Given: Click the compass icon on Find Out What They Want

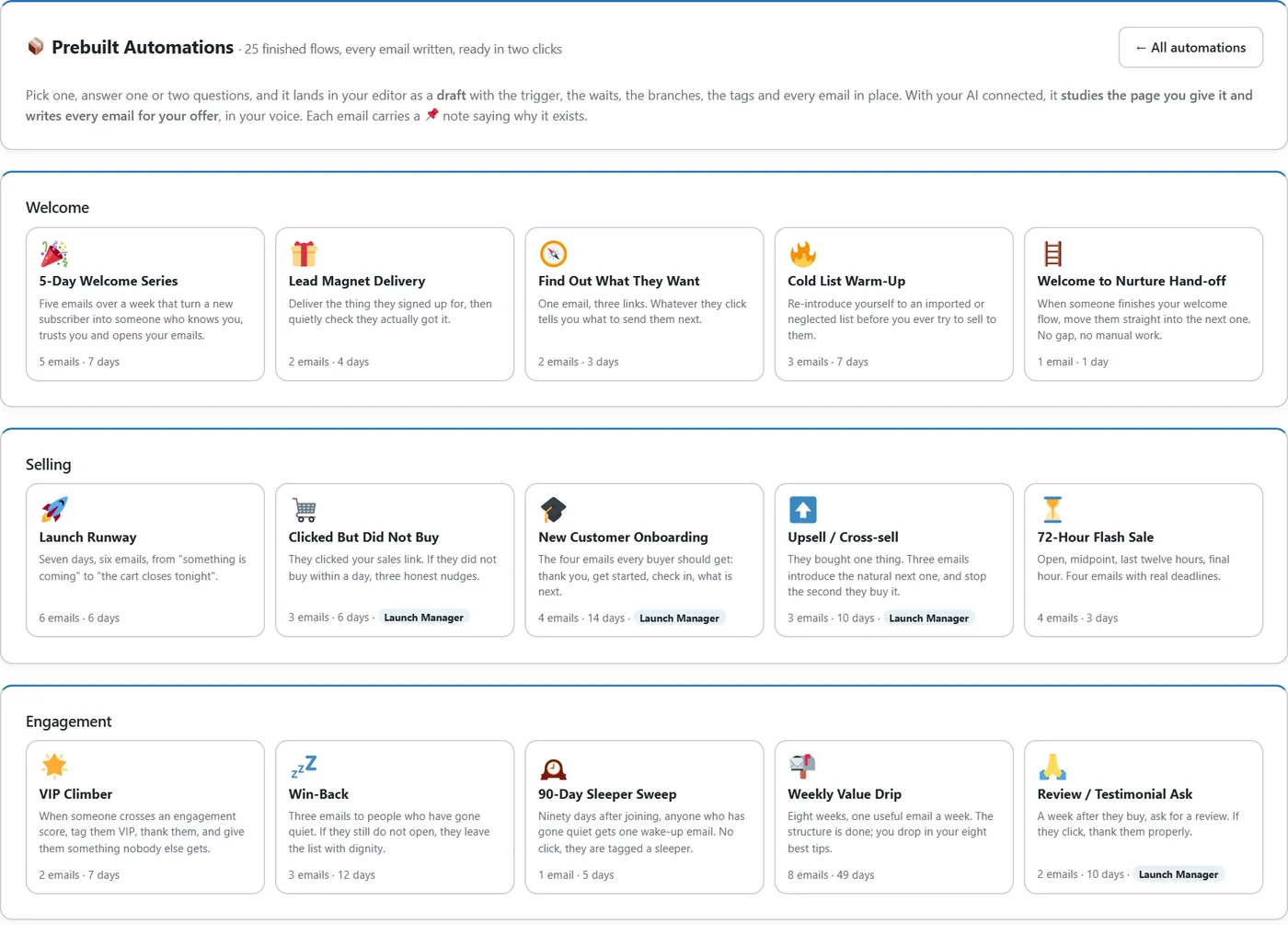Looking at the screenshot, I should pyautogui.click(x=553, y=253).
